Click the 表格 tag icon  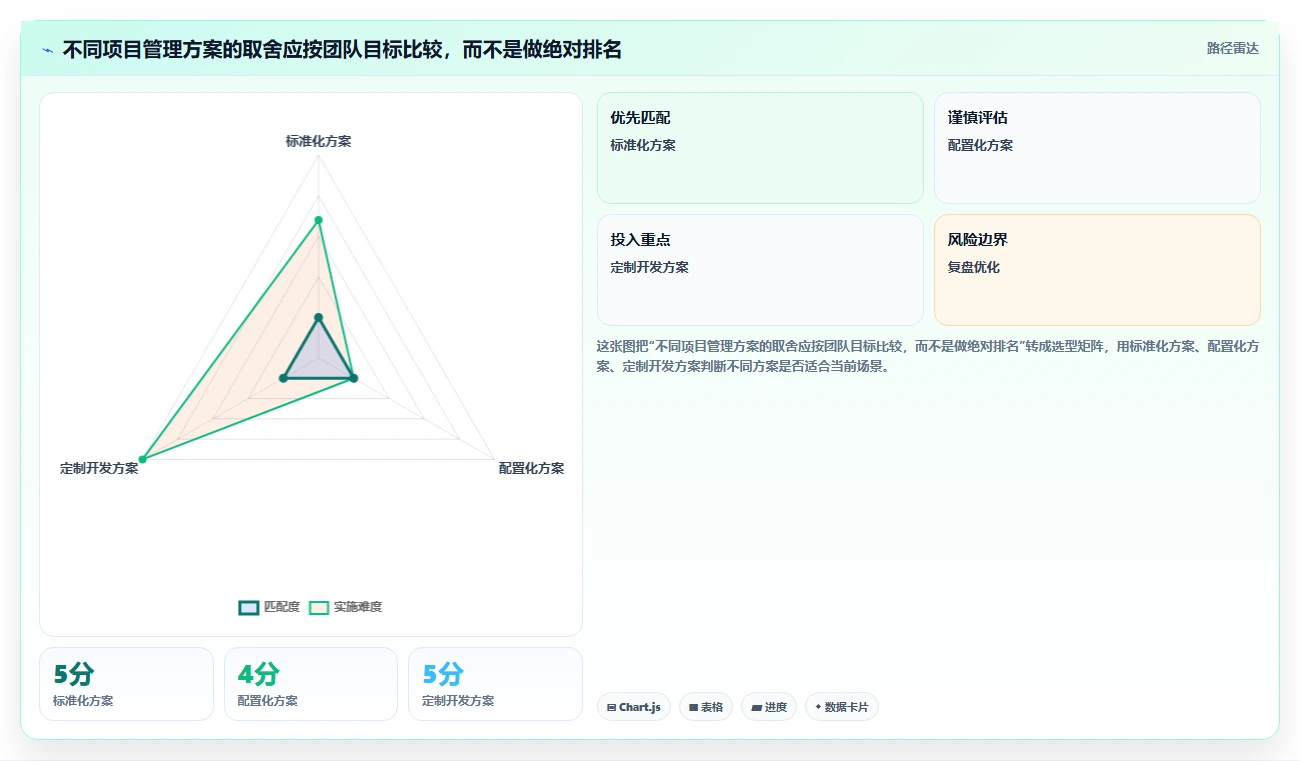tap(693, 707)
